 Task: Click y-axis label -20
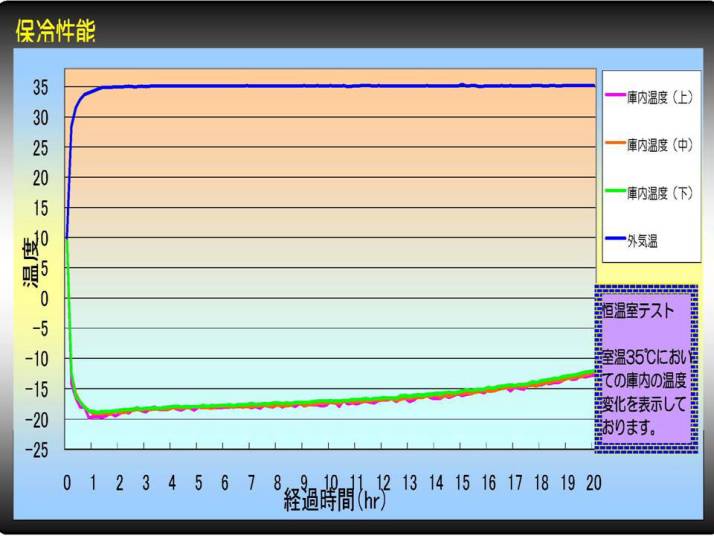[x=36, y=420]
